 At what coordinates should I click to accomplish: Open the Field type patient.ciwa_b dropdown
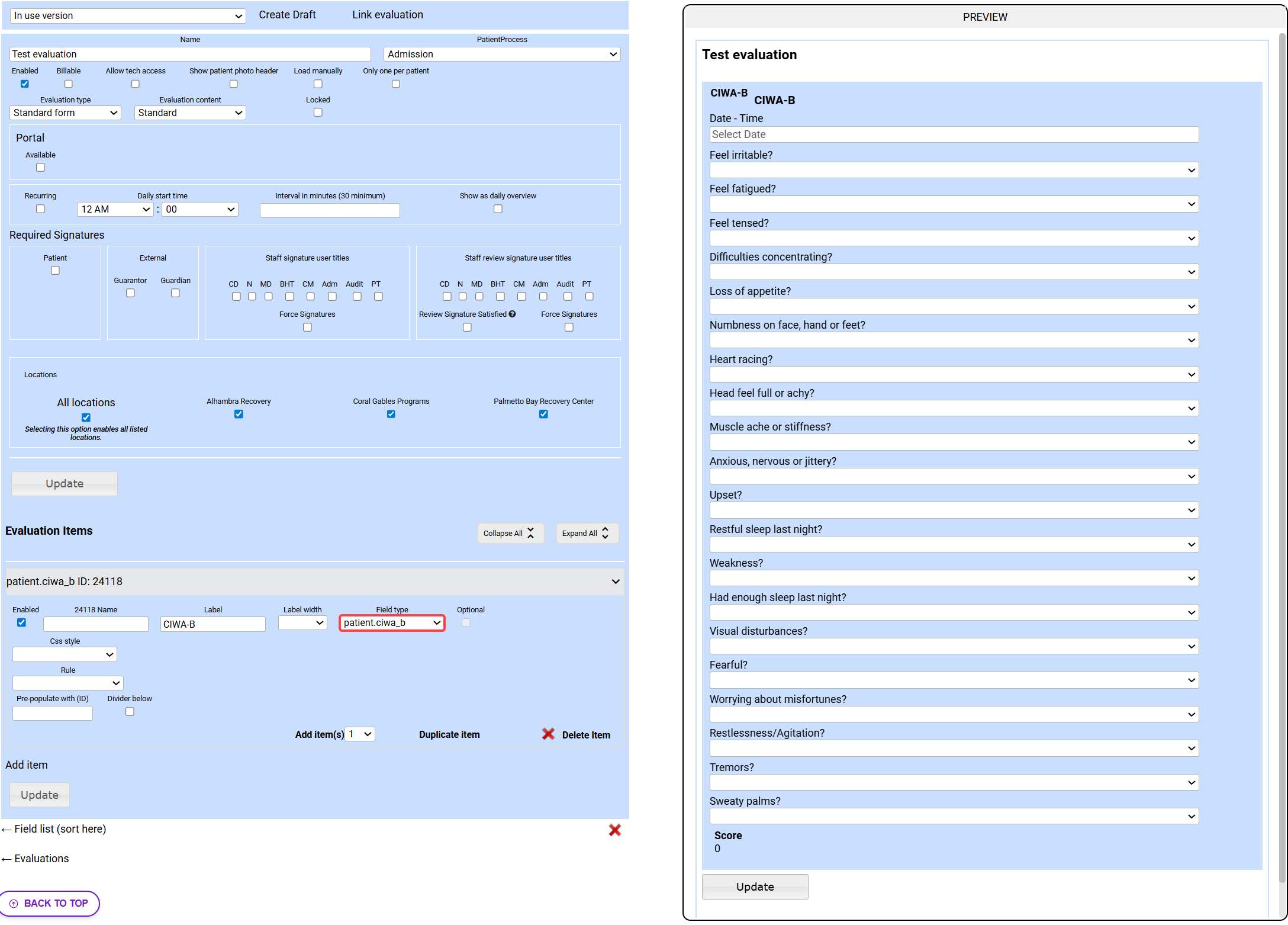[x=392, y=623]
